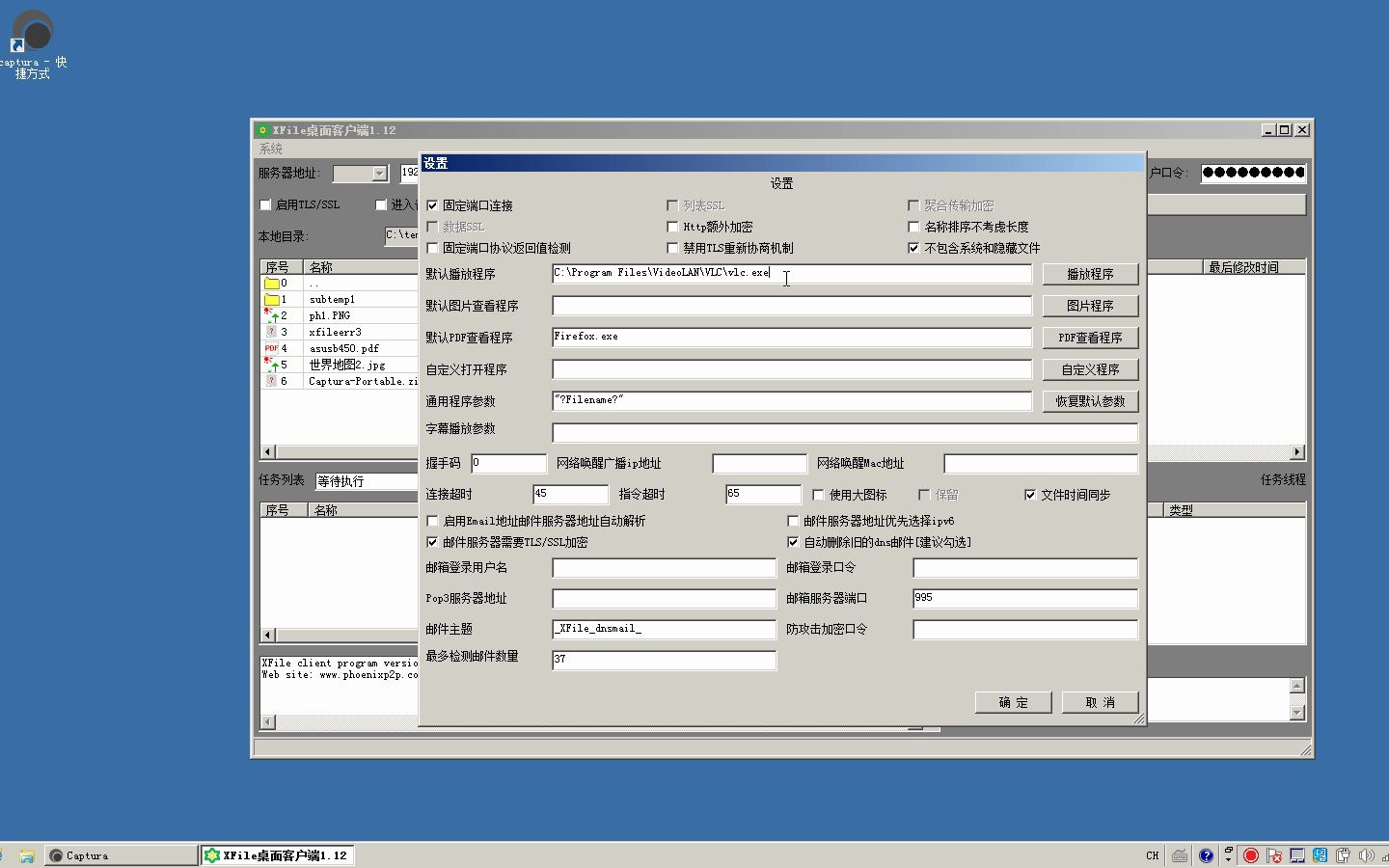Switch to the Captura taskbar button
Image resolution: width=1389 pixels, height=868 pixels.
coord(121,855)
